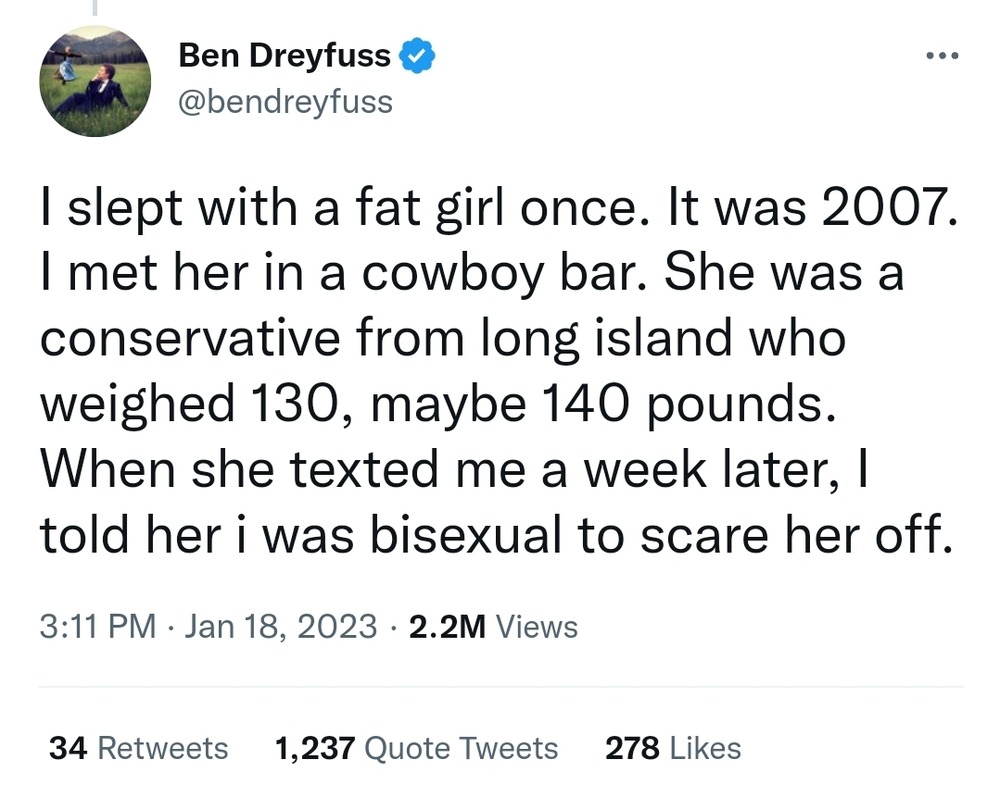Click the 1,237 quote count number
The height and width of the screenshot is (797, 1000).
coord(314,748)
